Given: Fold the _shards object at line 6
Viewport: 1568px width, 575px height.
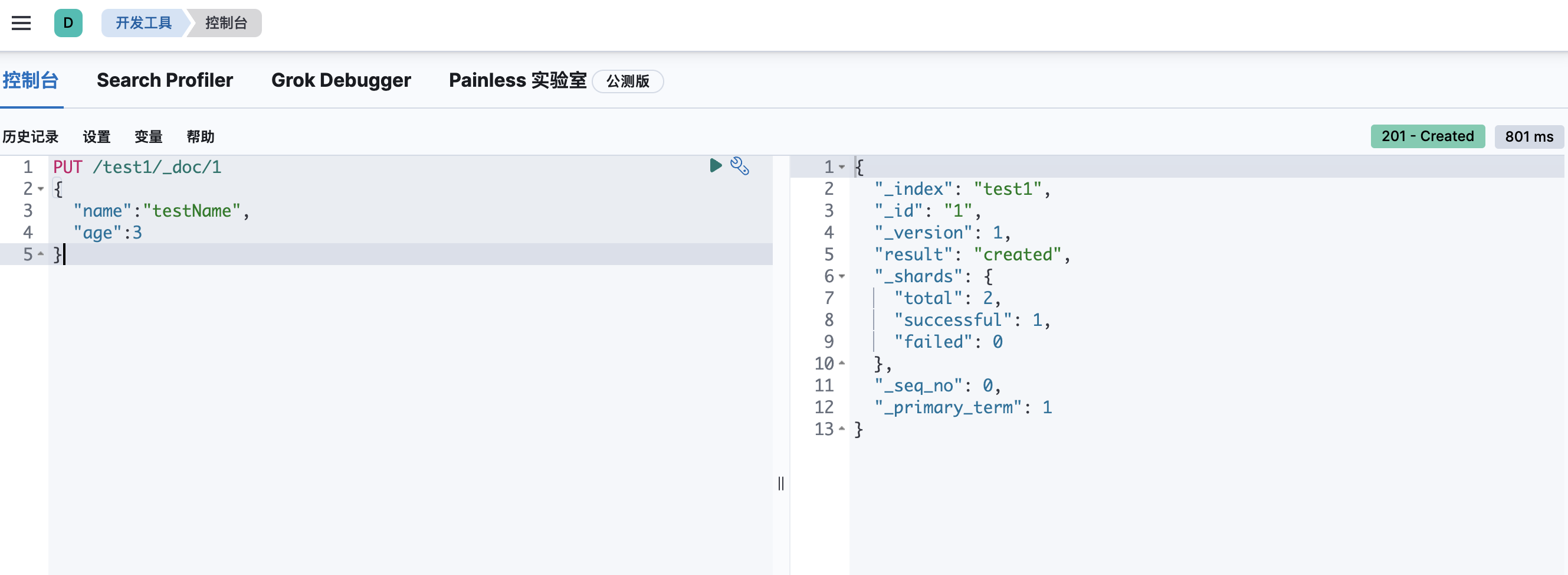Looking at the screenshot, I should 842,276.
